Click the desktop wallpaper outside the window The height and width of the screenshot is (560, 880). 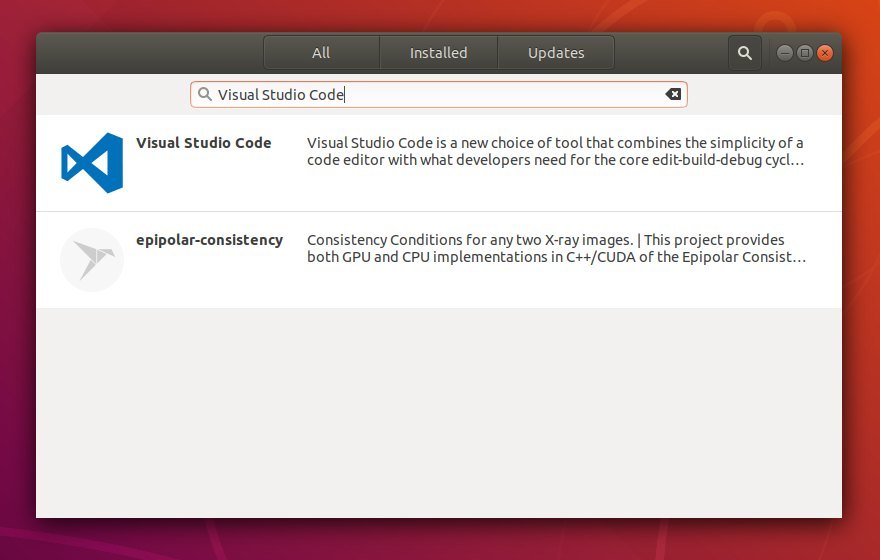click(860, 300)
